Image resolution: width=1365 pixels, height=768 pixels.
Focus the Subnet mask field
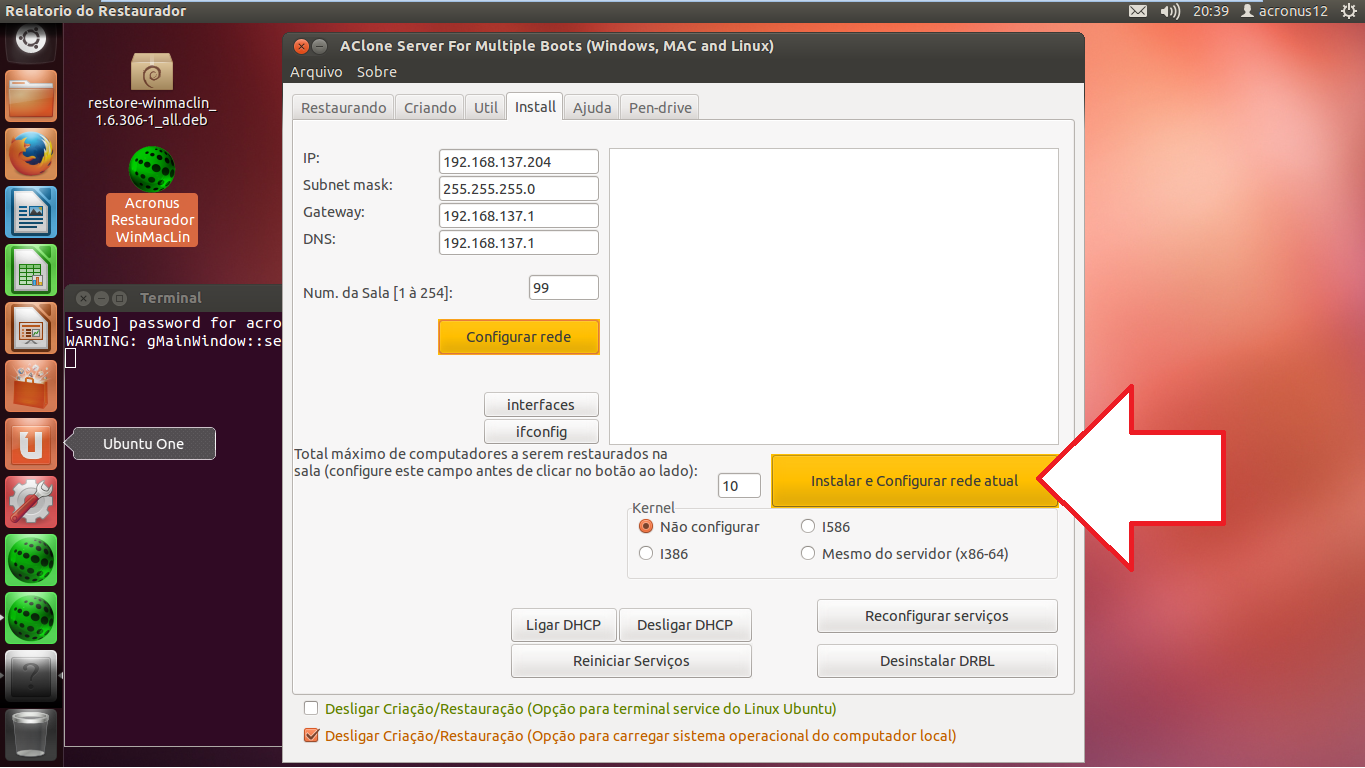[x=519, y=189]
